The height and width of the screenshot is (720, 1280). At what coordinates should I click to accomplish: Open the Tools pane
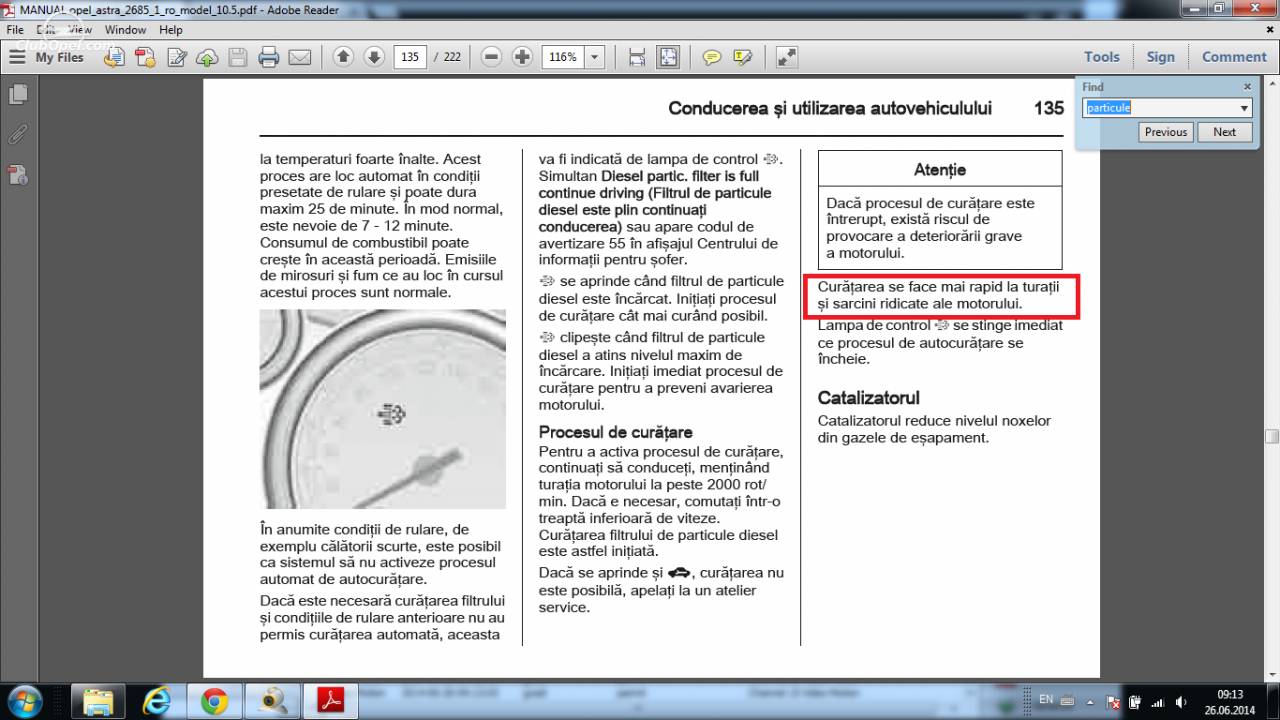[1102, 57]
